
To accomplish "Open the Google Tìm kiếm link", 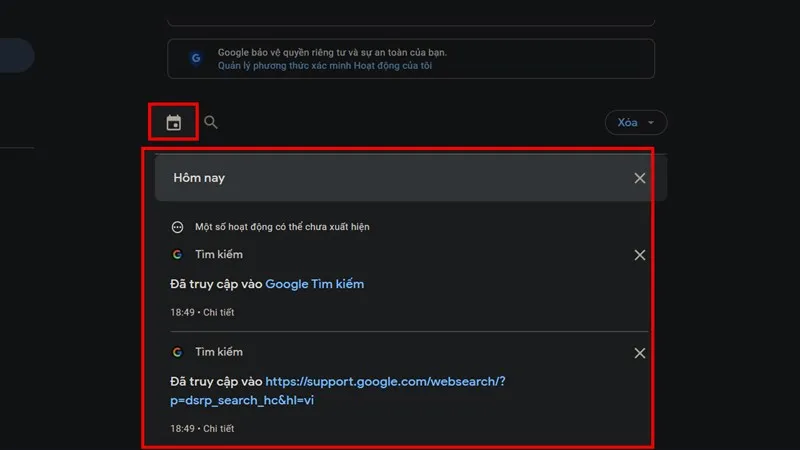I will [314, 284].
